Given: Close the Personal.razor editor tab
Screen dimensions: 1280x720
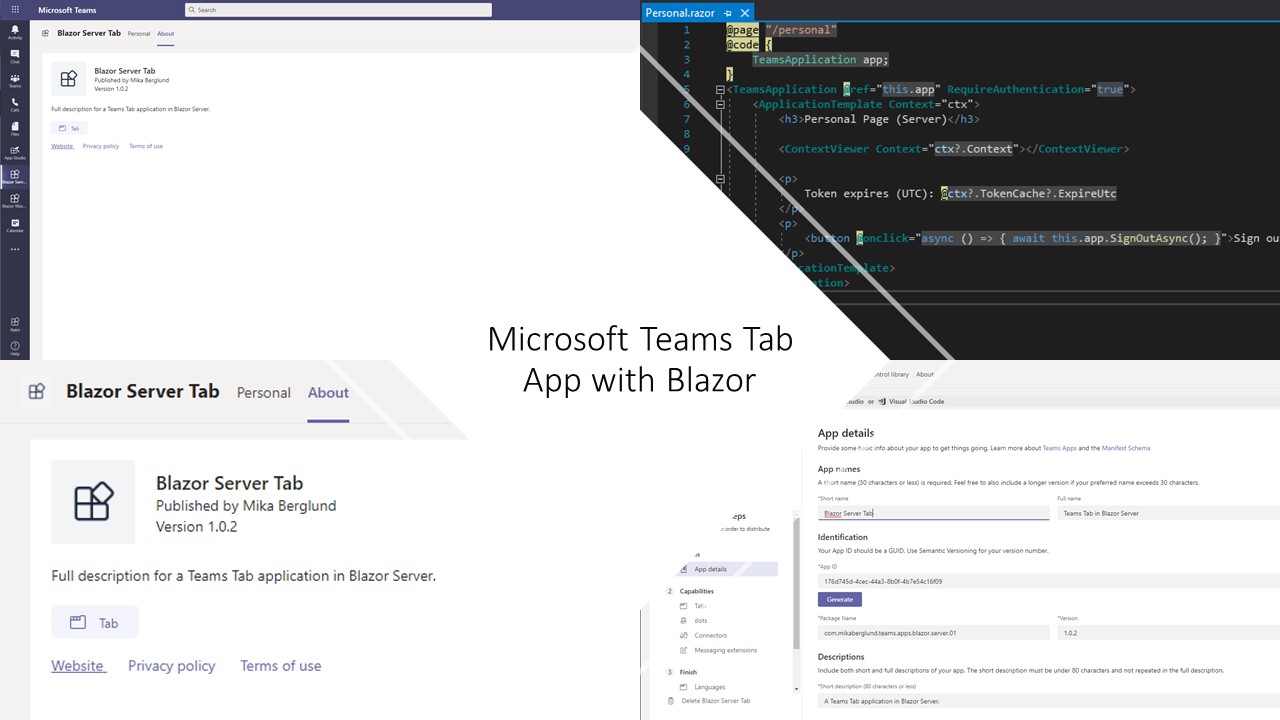Looking at the screenshot, I should point(743,13).
